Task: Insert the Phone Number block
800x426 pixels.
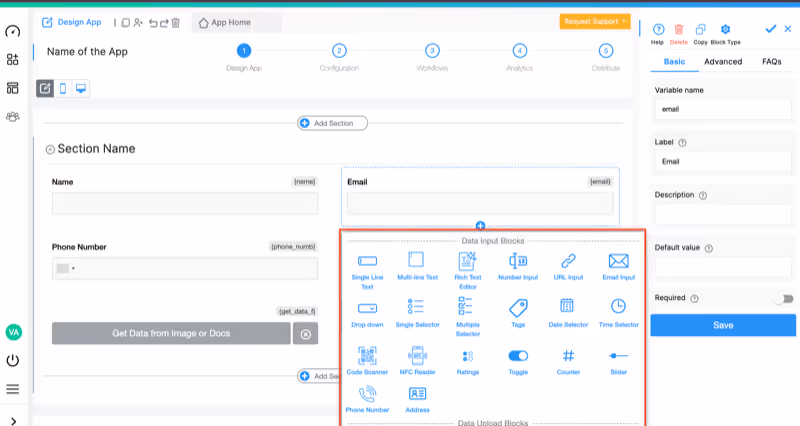Action: click(367, 399)
